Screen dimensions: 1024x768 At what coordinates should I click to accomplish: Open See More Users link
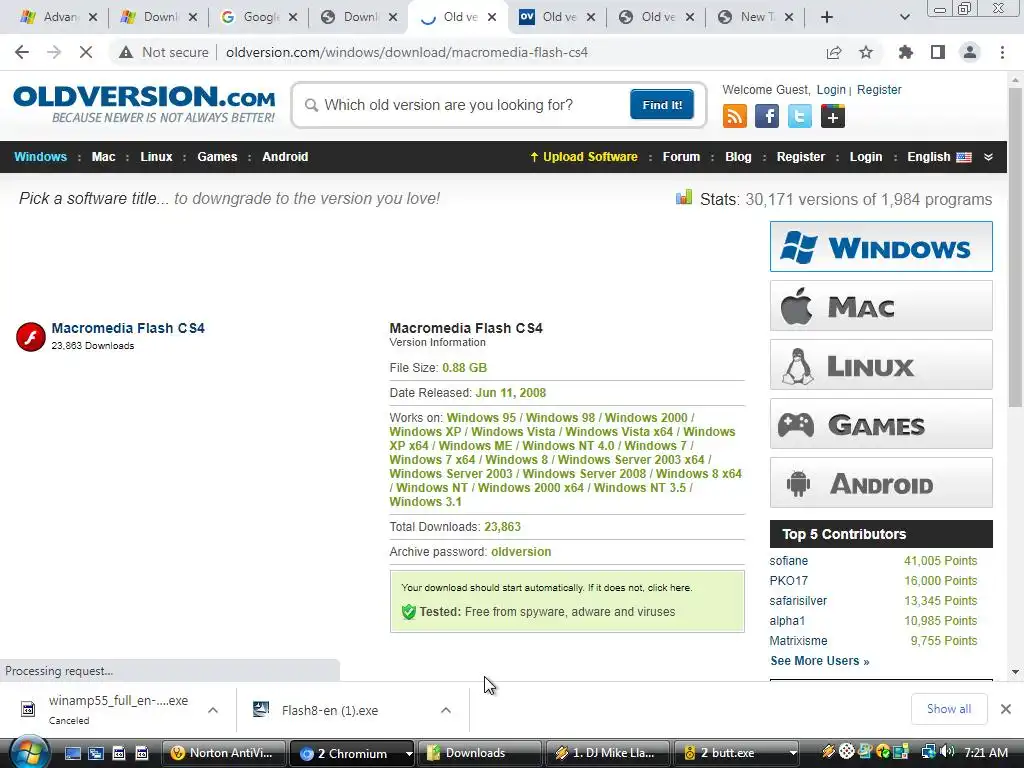click(820, 661)
